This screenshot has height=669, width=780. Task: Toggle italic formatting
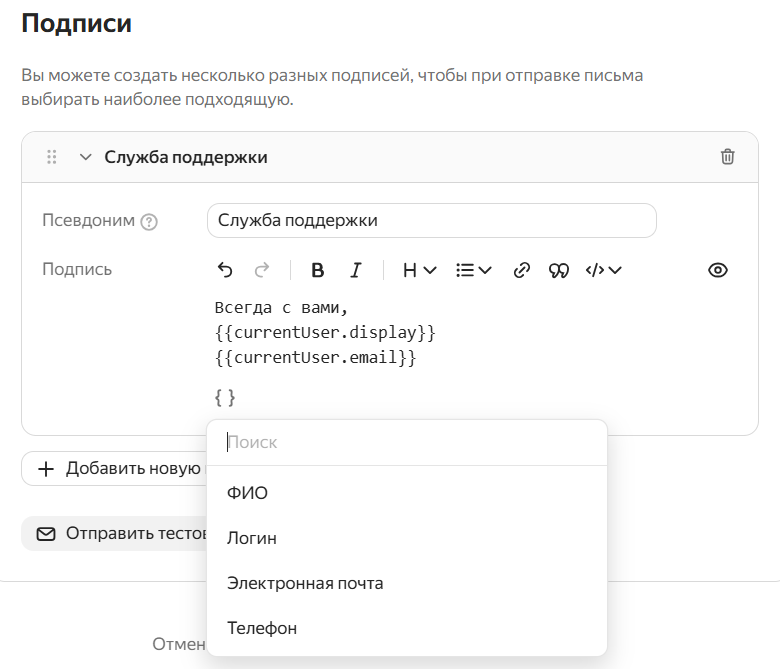click(x=355, y=270)
